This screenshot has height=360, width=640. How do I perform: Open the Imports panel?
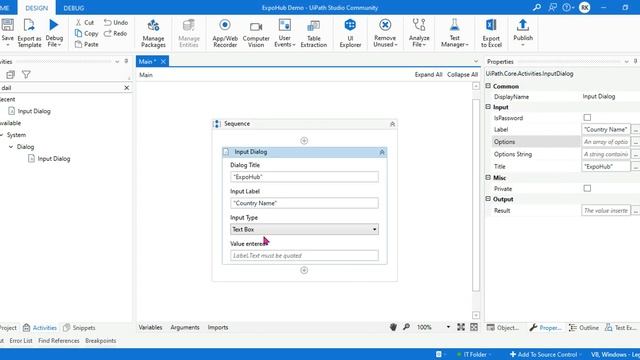tap(218, 327)
